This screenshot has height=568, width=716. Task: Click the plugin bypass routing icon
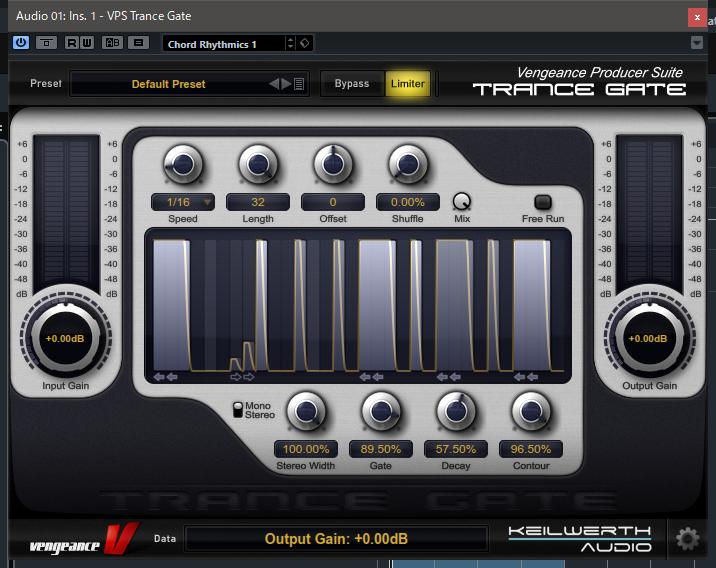[46, 43]
